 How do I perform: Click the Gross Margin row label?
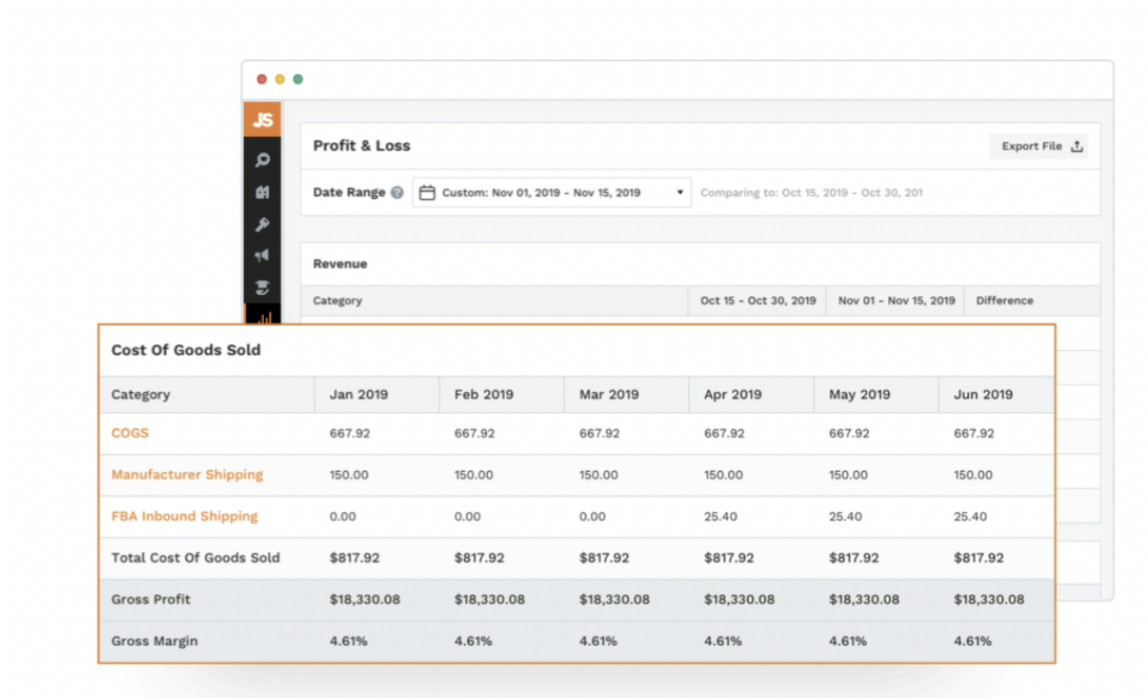coord(154,642)
